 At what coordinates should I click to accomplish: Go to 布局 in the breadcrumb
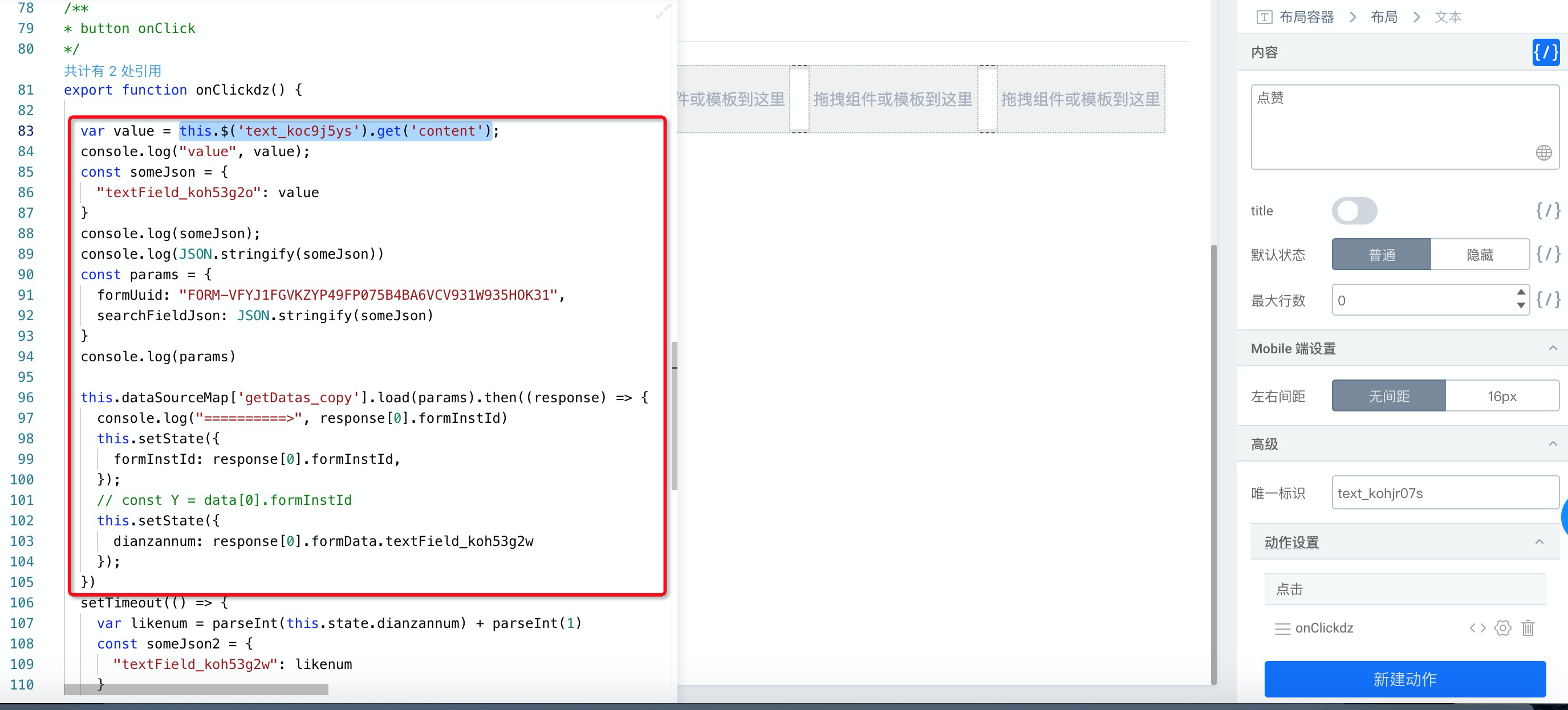[1384, 17]
